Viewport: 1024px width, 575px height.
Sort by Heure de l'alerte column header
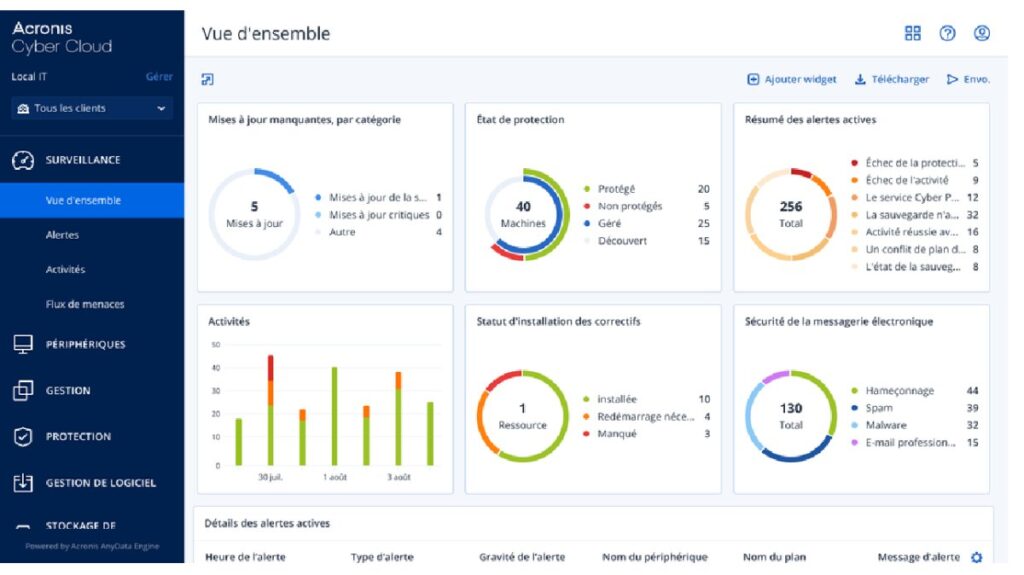245,557
